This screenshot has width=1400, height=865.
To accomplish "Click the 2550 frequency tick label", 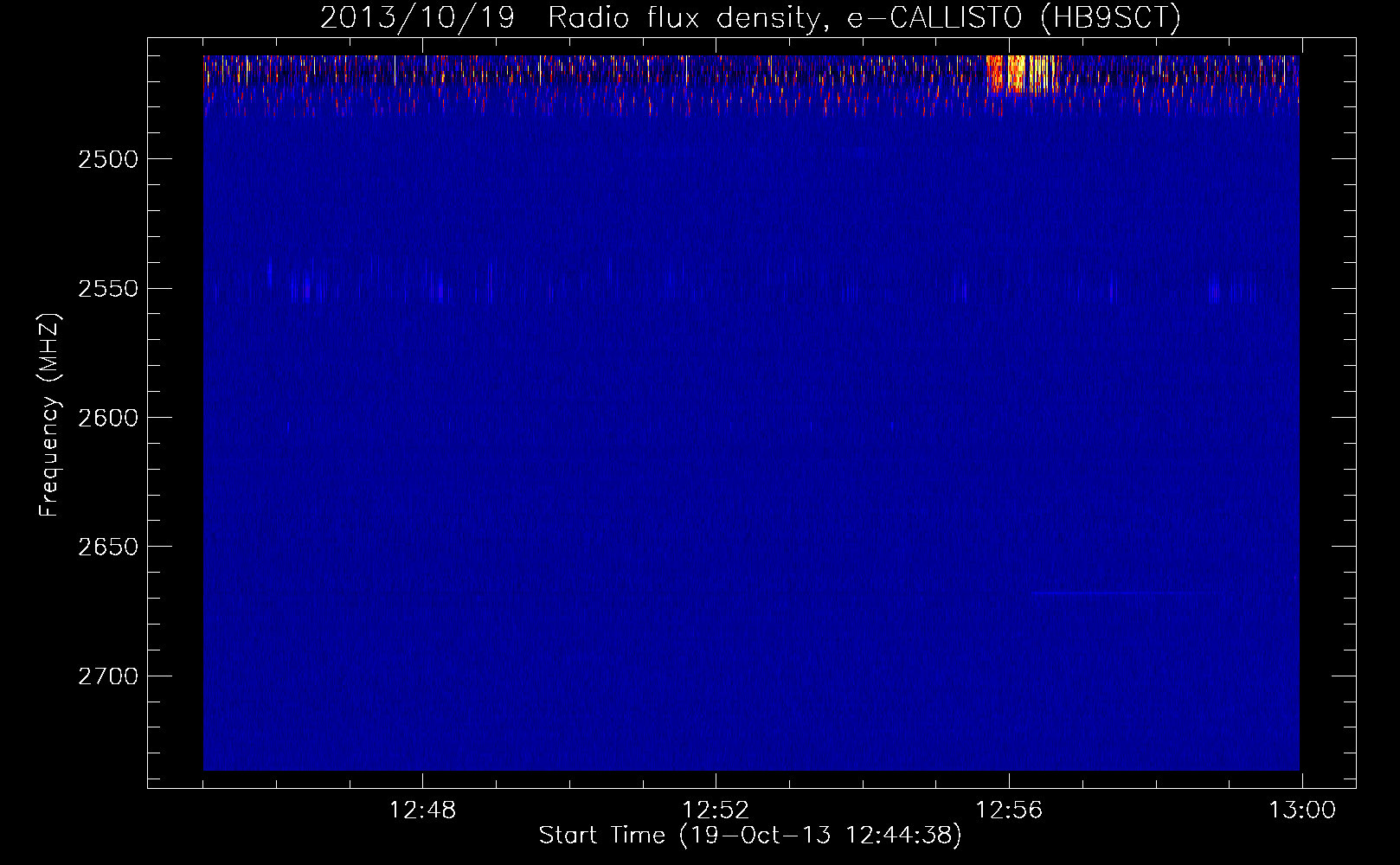I will (x=107, y=288).
